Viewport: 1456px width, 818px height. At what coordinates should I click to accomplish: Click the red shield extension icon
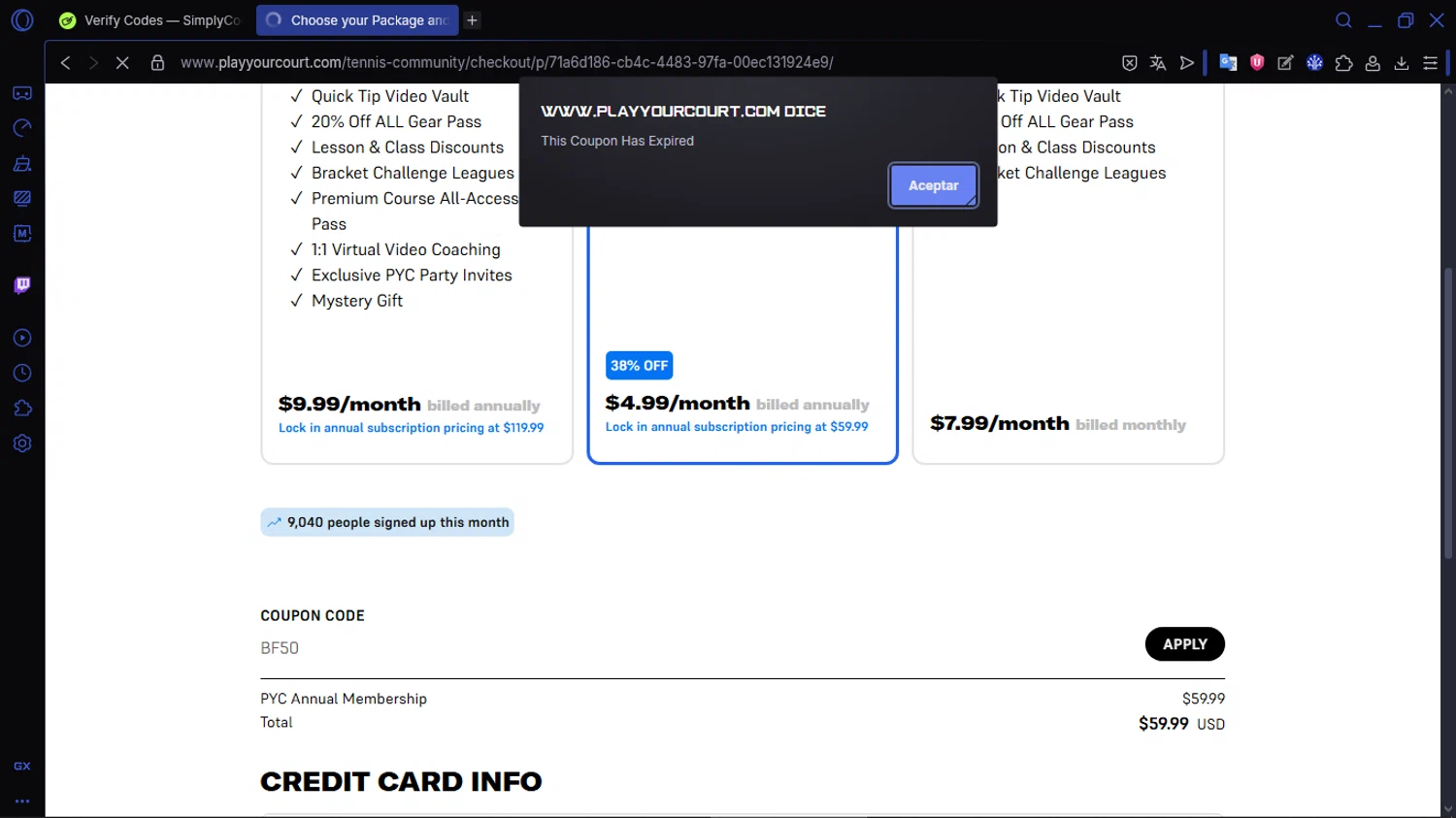coord(1257,63)
